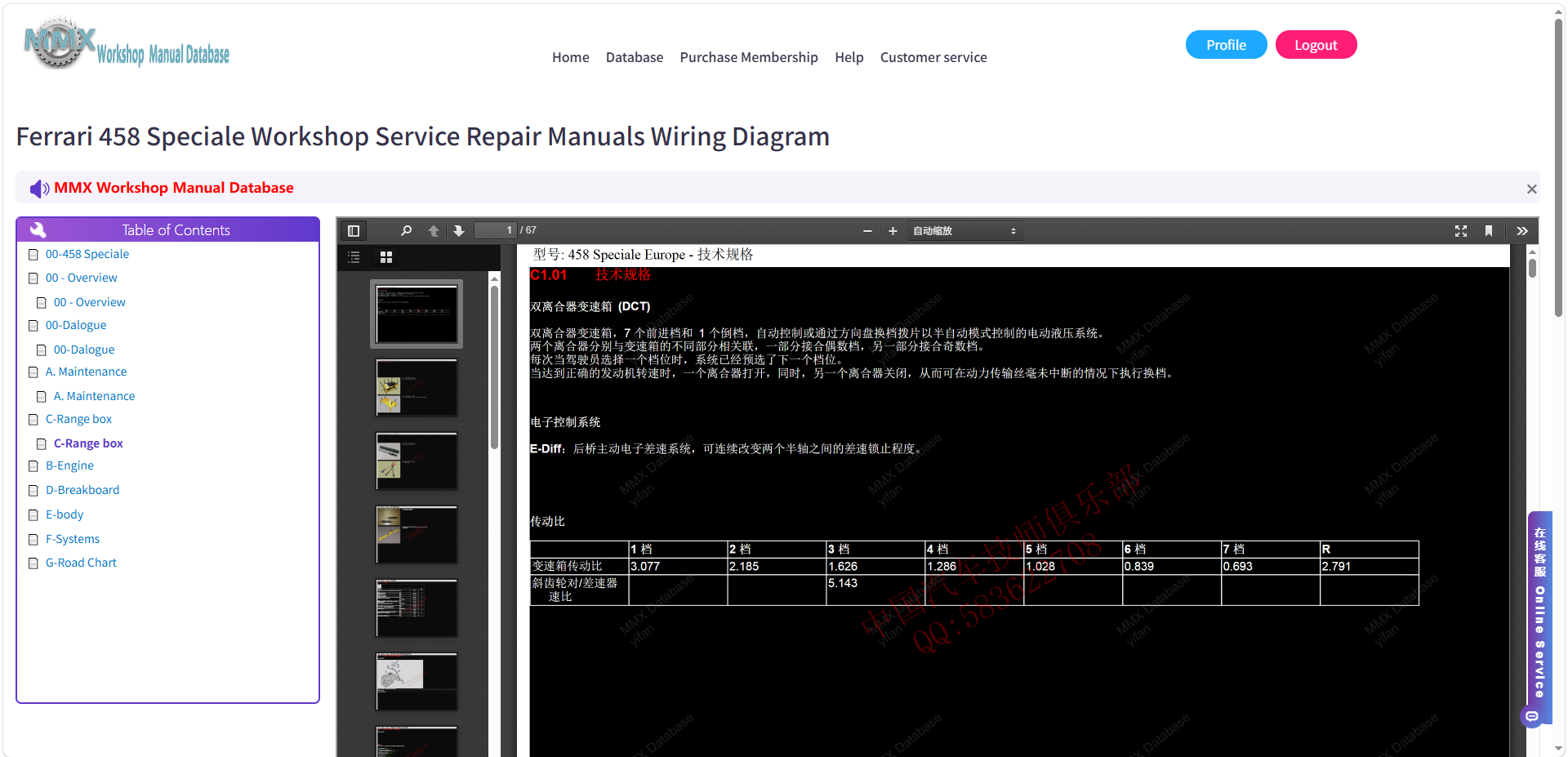Open the top-level 00-Dalogue entry
The width and height of the screenshot is (1568, 757).
pos(76,325)
